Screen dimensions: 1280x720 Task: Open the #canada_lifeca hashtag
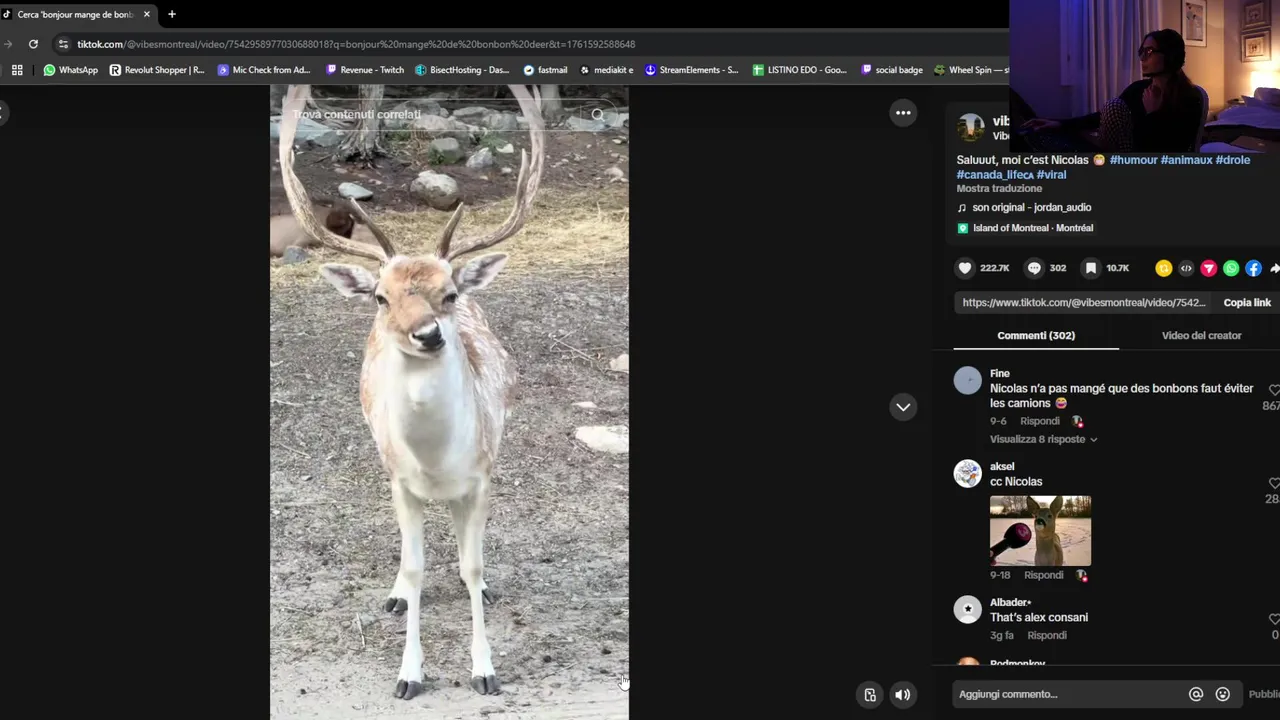995,175
